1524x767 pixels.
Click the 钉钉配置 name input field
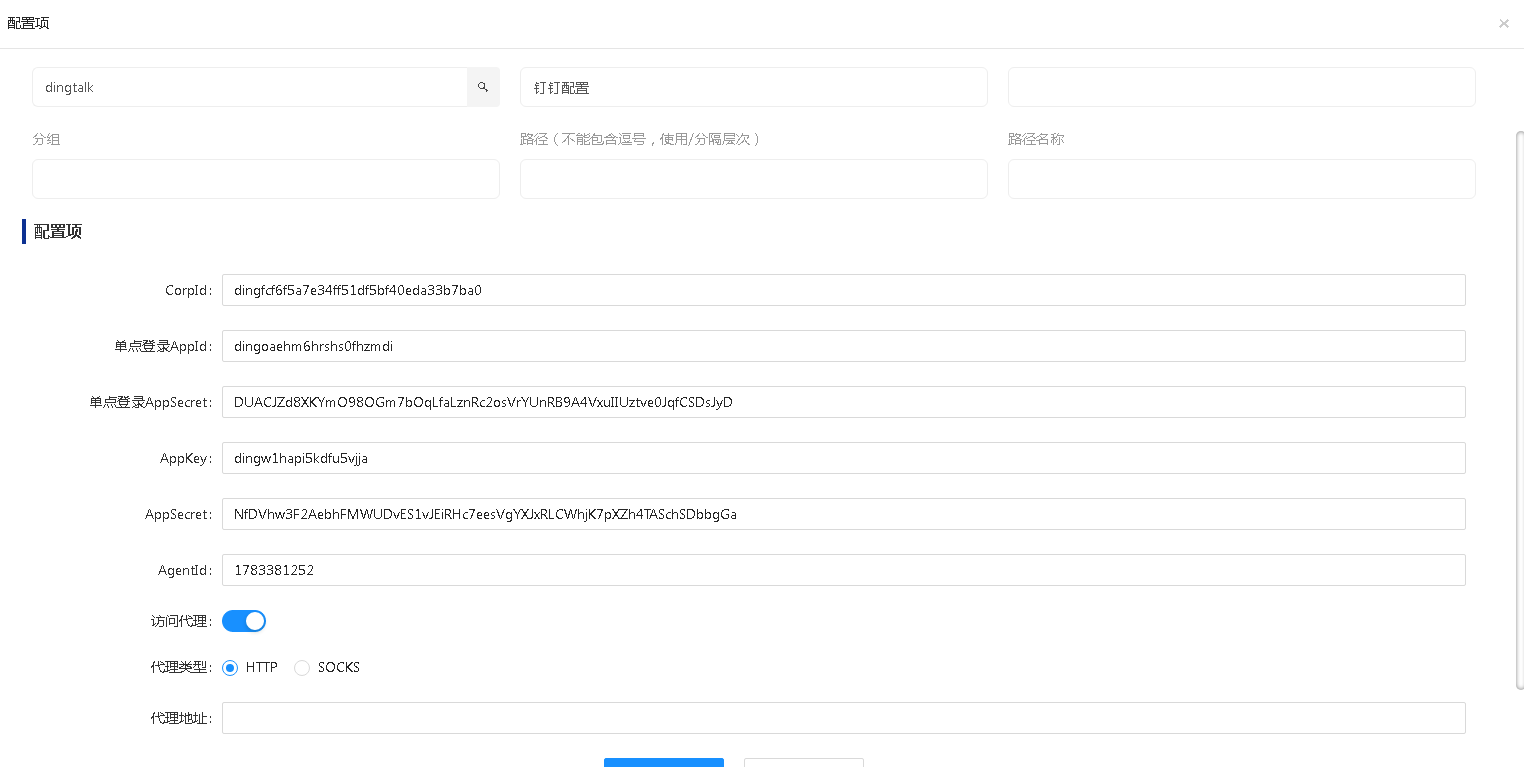point(754,87)
